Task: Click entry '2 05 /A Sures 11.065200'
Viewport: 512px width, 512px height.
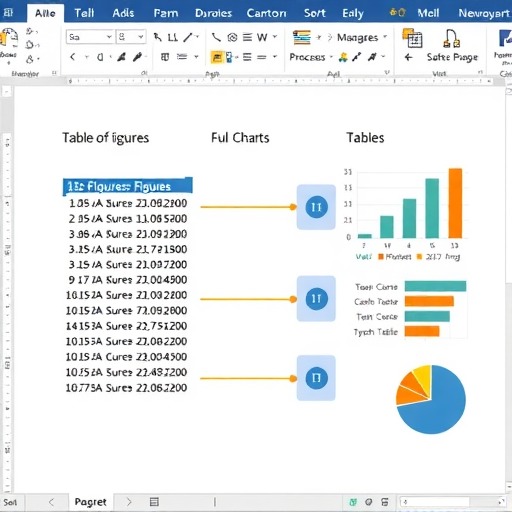Action: coord(128,219)
